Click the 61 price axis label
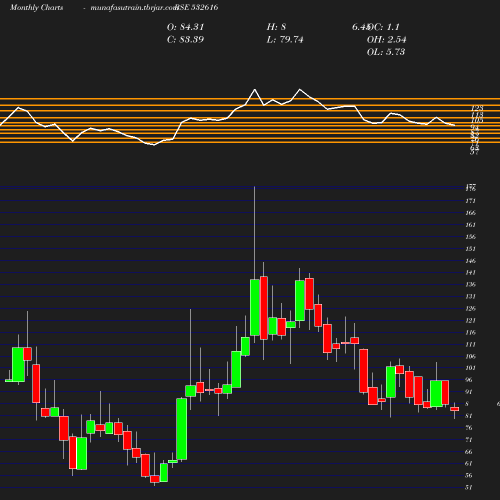 (469, 463)
